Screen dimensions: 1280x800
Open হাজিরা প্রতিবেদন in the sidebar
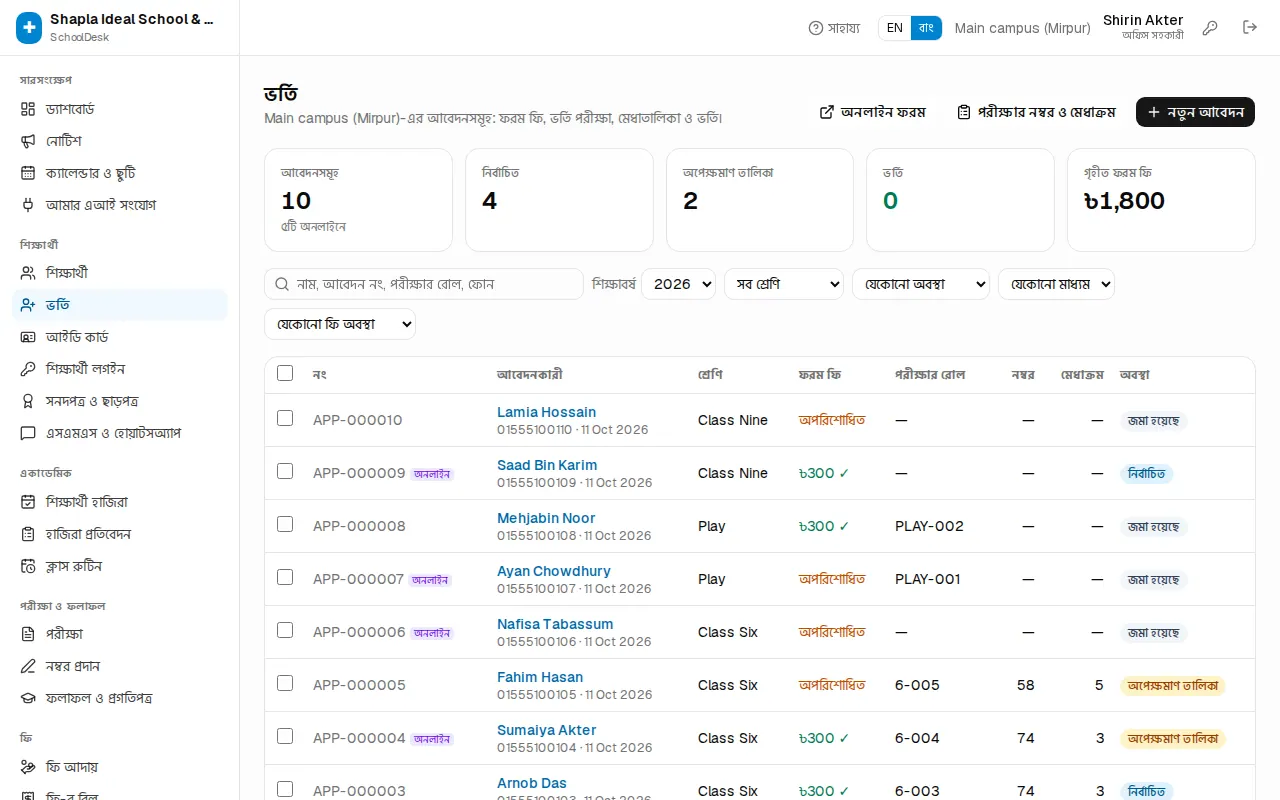[x=120, y=534]
